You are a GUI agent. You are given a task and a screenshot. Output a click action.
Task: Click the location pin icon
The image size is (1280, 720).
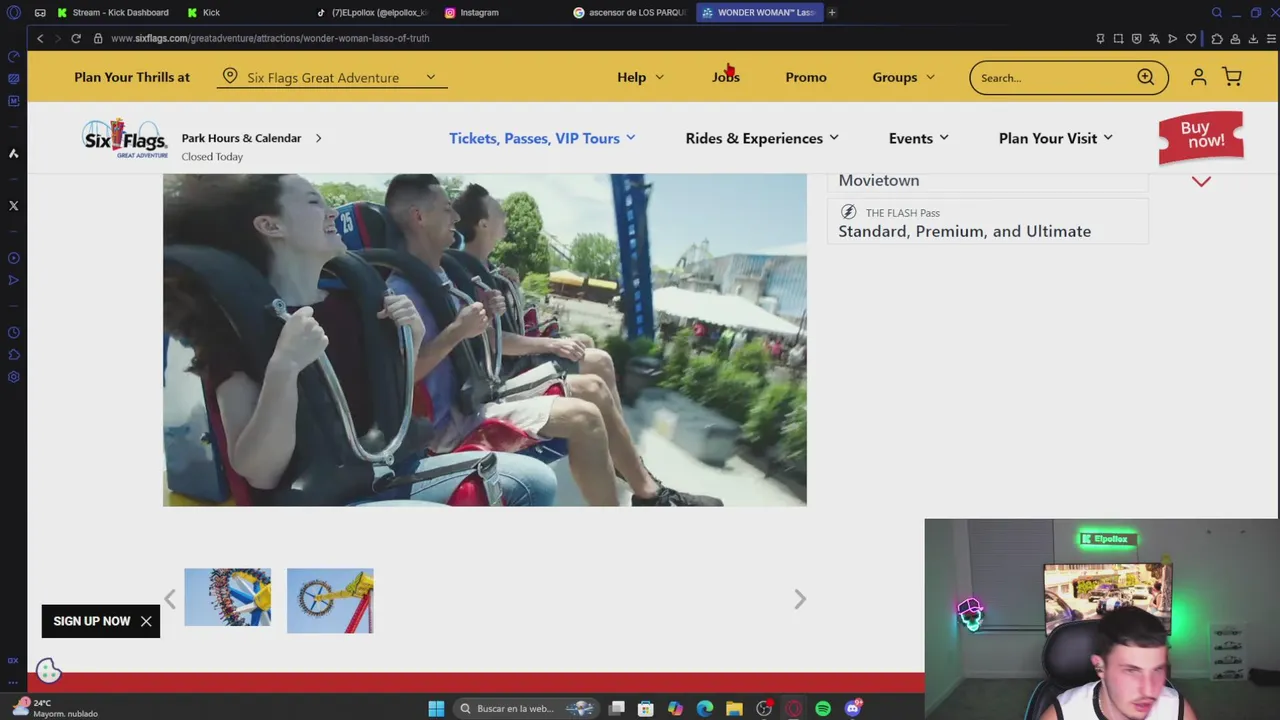(230, 76)
